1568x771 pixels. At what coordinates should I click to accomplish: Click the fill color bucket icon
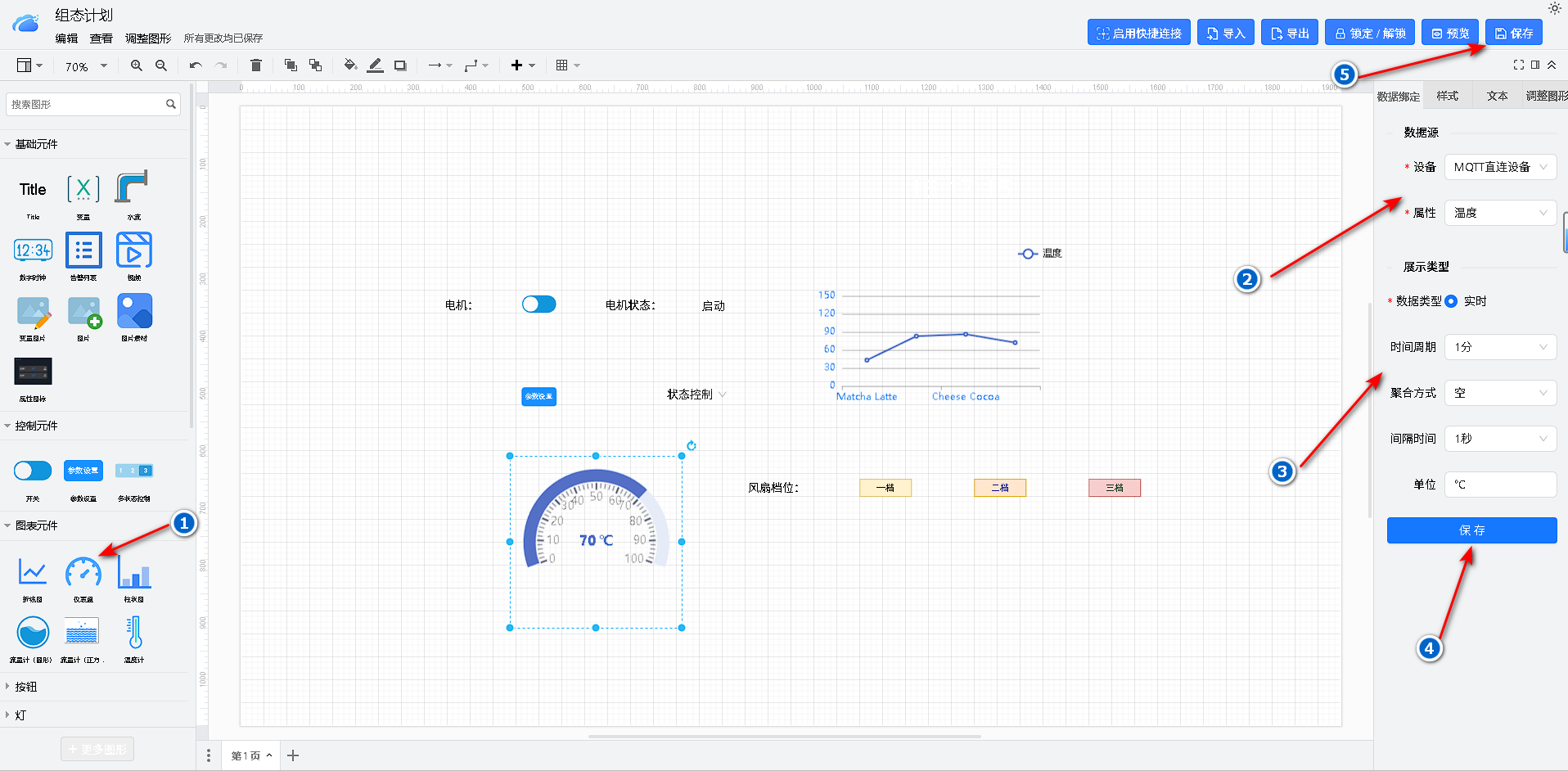[349, 65]
